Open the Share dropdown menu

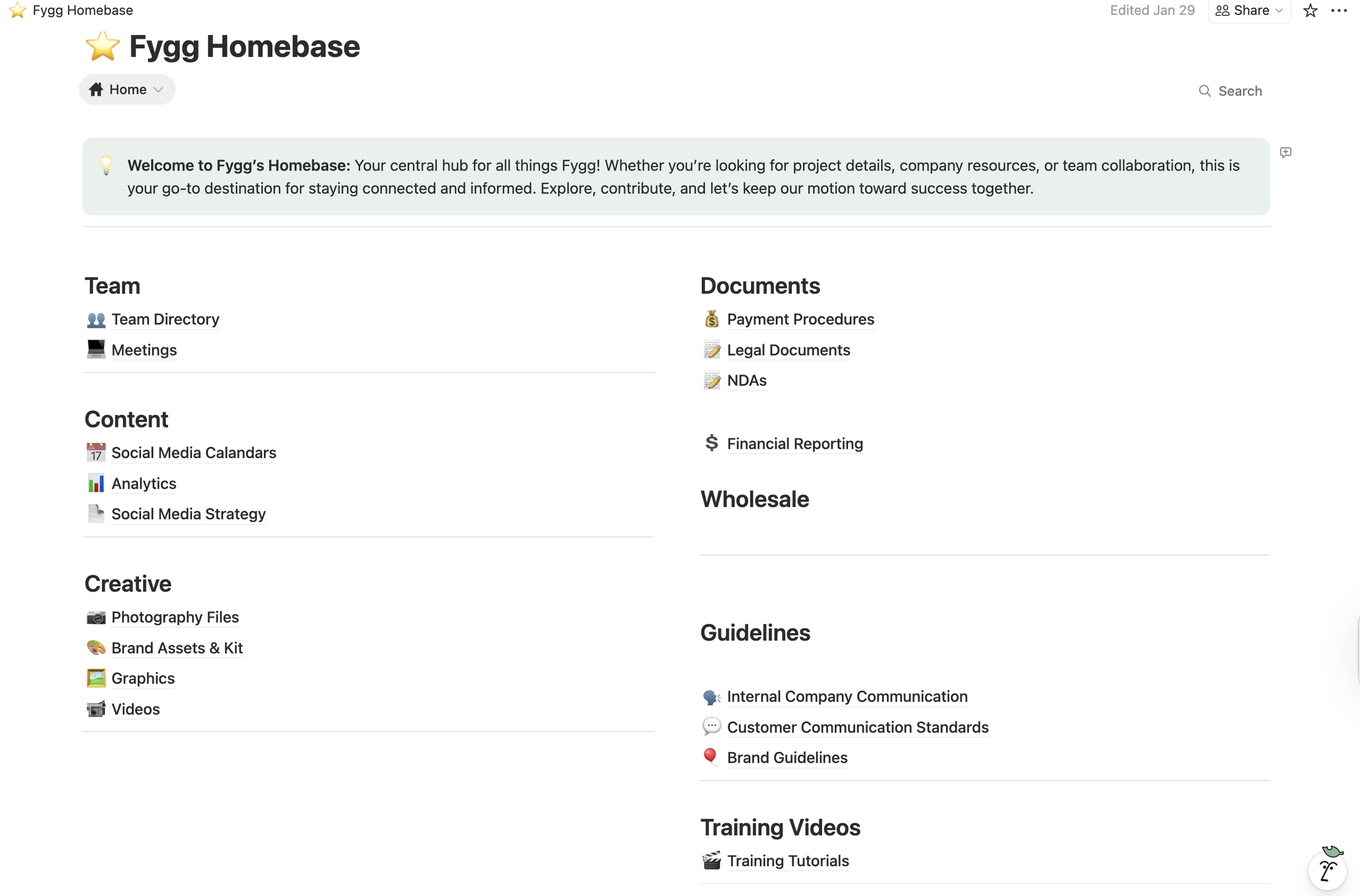tap(1249, 11)
